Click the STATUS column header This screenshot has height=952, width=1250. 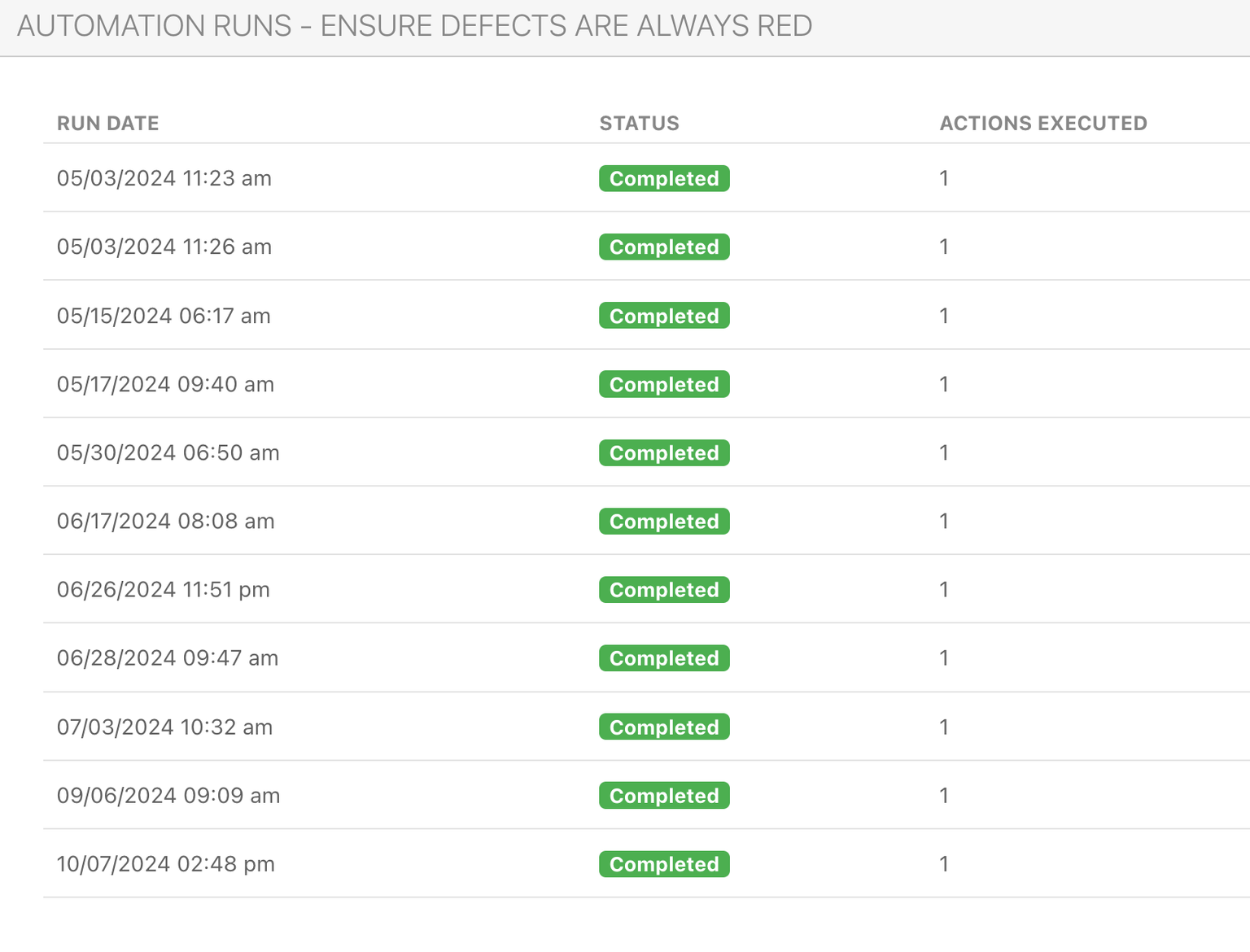tap(639, 124)
